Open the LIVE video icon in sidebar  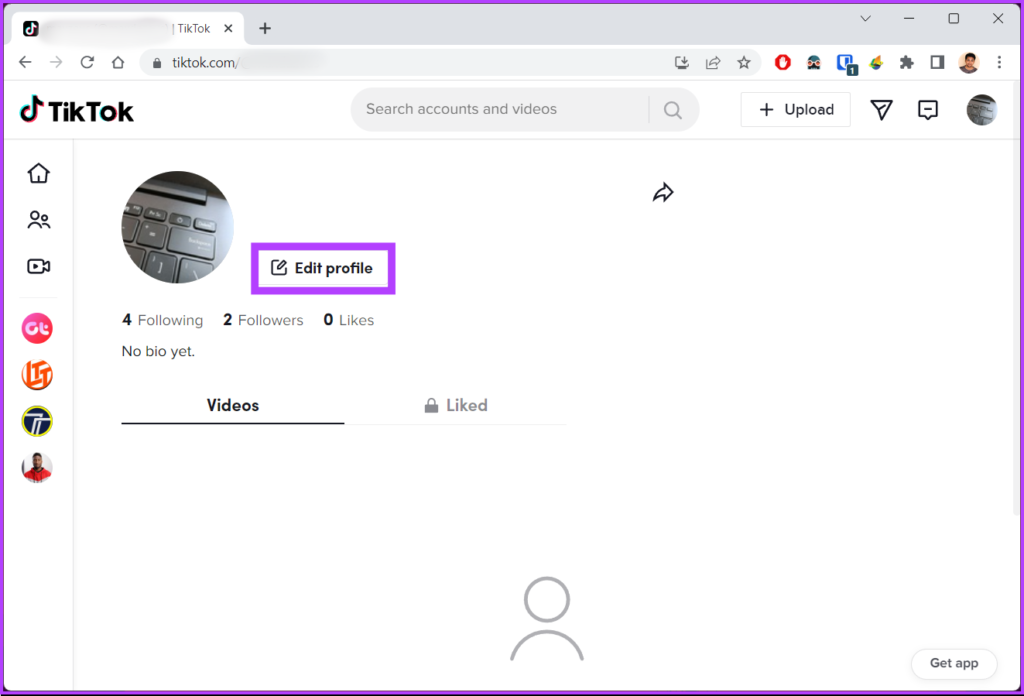(x=39, y=267)
